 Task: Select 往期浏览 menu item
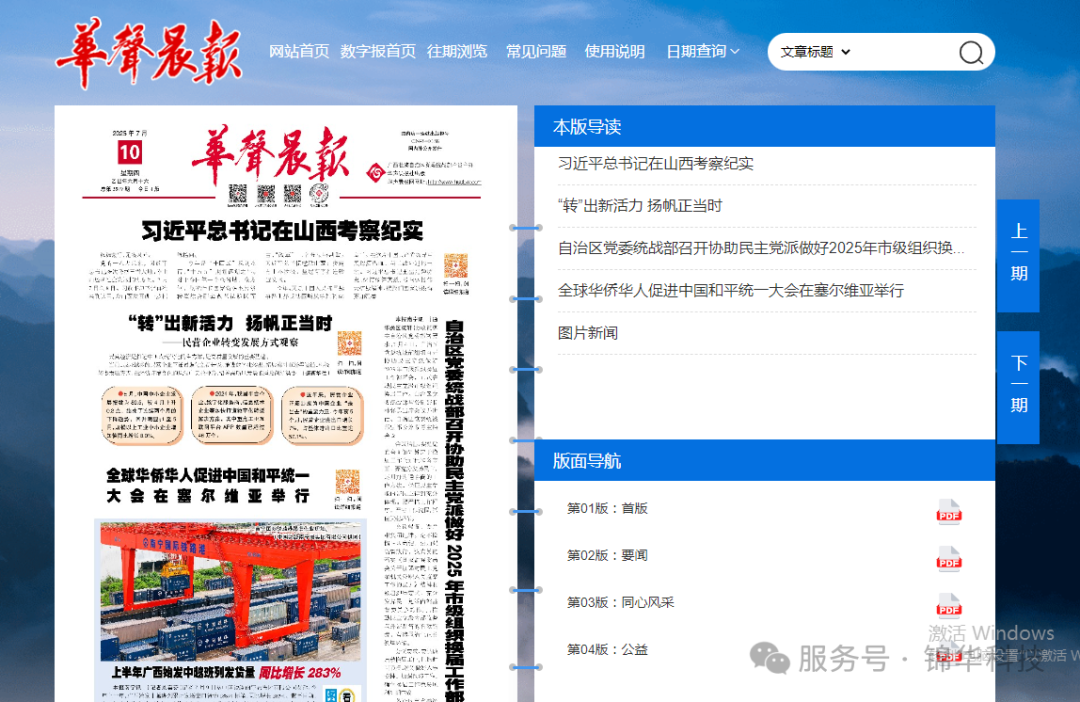457,51
